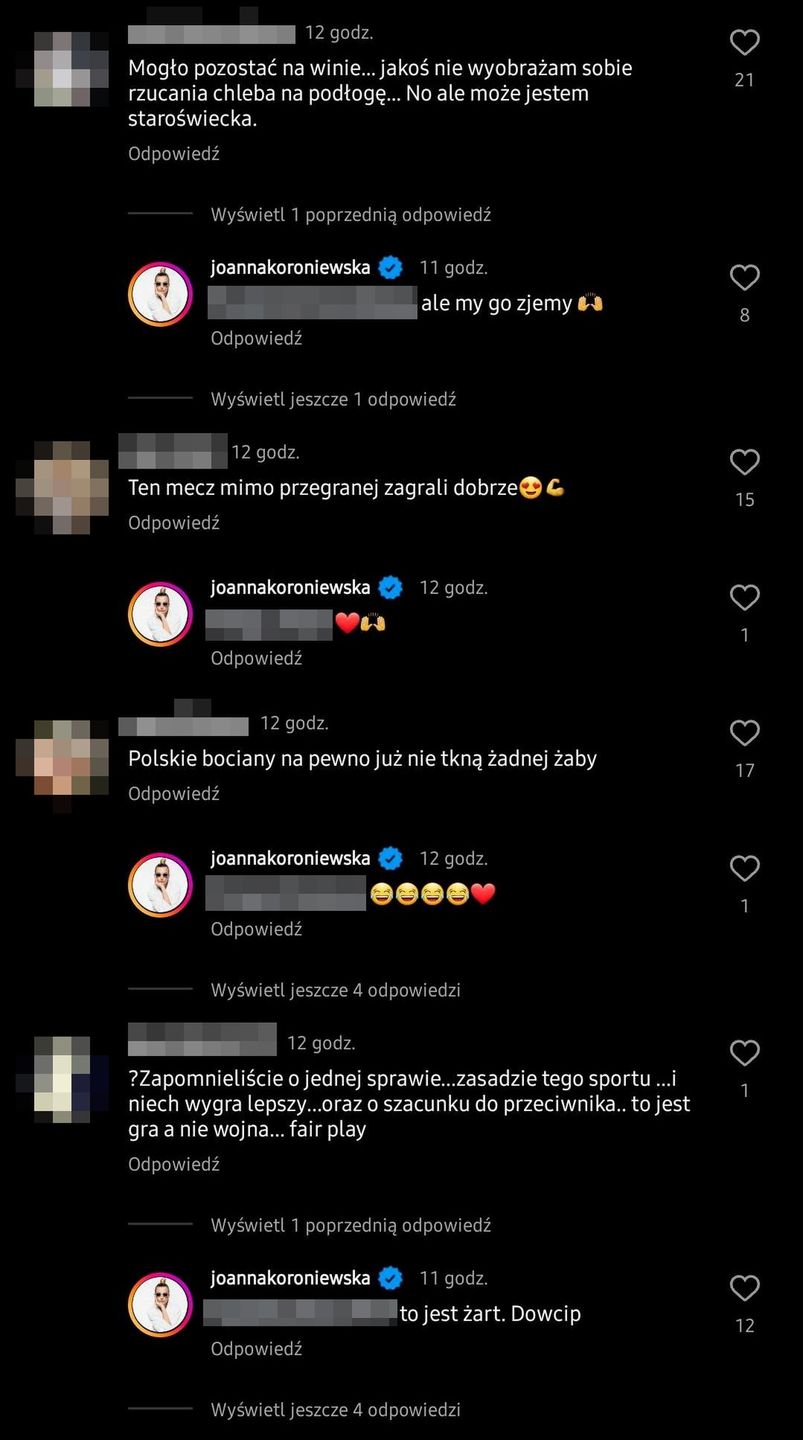The image size is (803, 1440).
Task: Like the 'fair play' comment with heart icon
Action: coord(744,1053)
